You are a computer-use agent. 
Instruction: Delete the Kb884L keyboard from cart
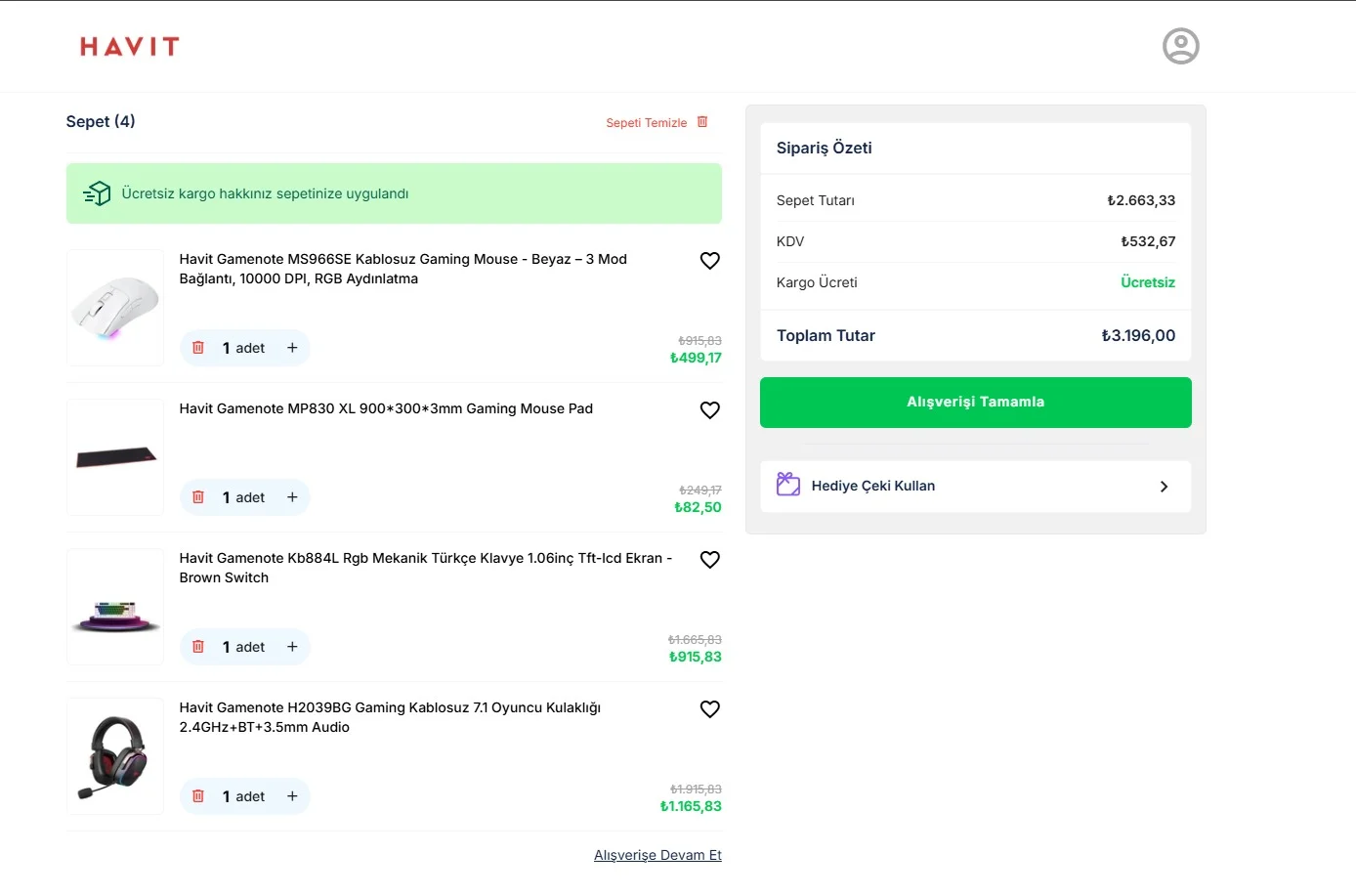pyautogui.click(x=198, y=647)
